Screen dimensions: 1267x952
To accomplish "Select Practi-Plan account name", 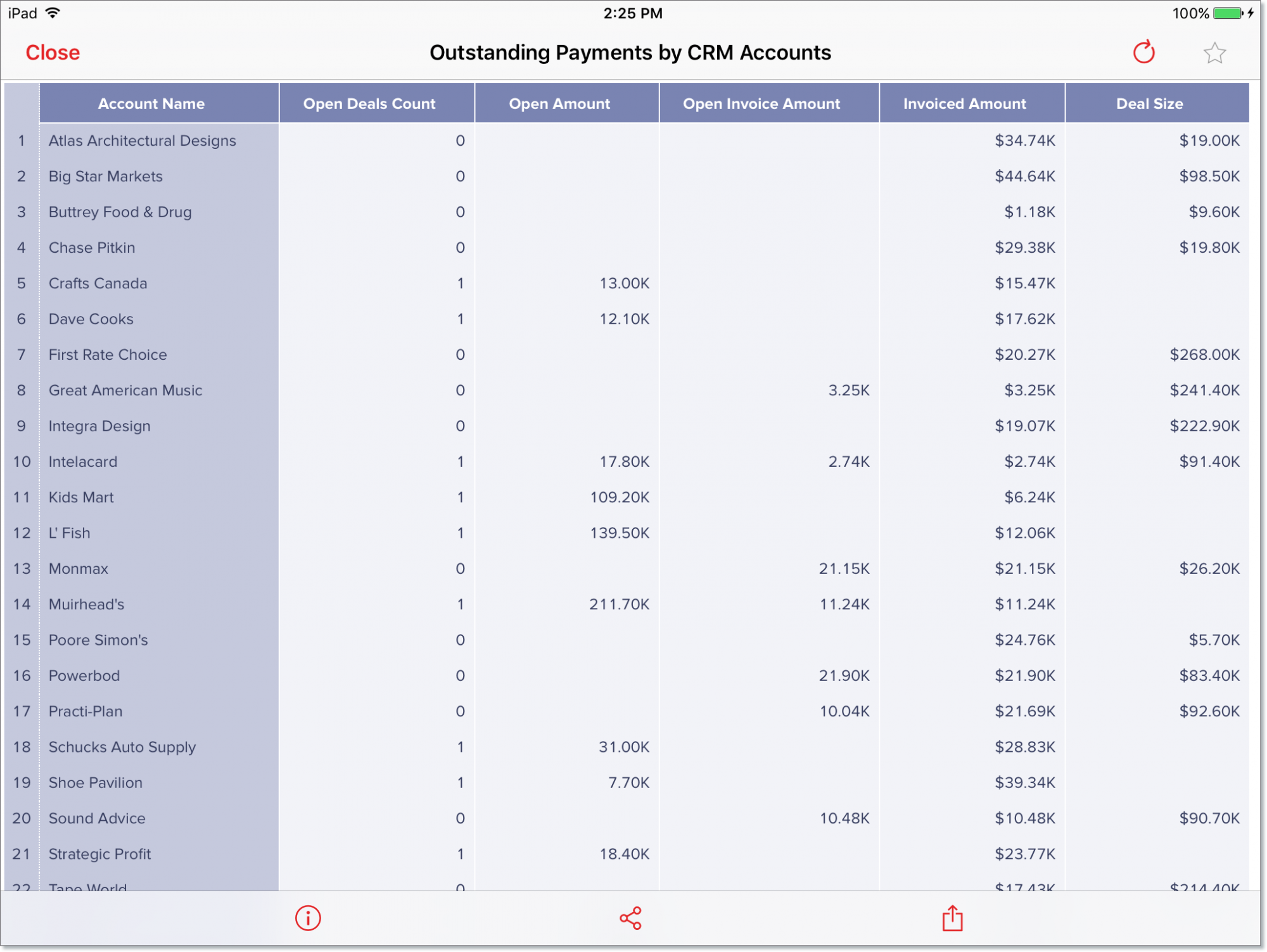I will click(x=86, y=711).
